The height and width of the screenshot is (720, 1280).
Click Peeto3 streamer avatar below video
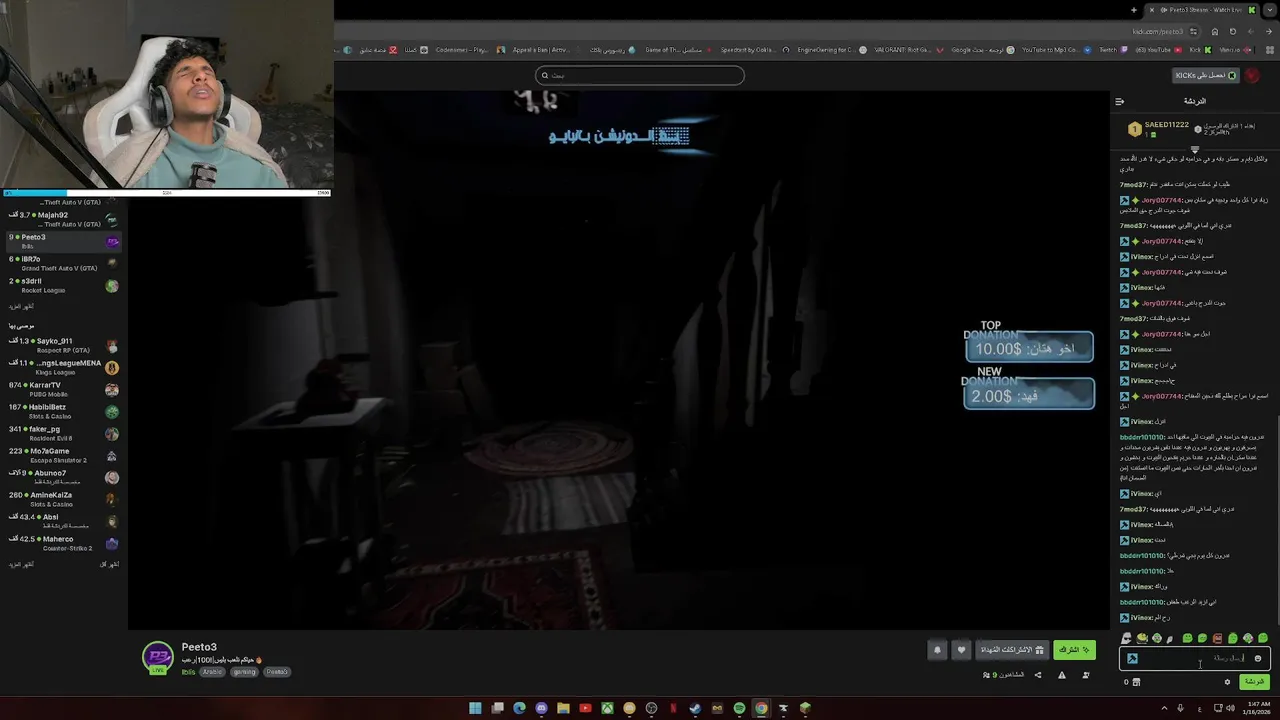pos(158,657)
